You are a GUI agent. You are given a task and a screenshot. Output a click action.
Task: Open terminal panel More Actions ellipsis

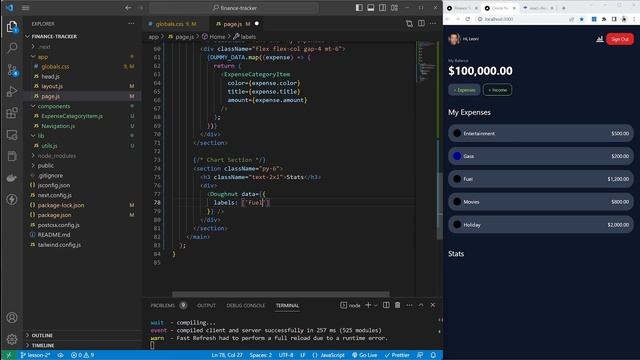409,305
